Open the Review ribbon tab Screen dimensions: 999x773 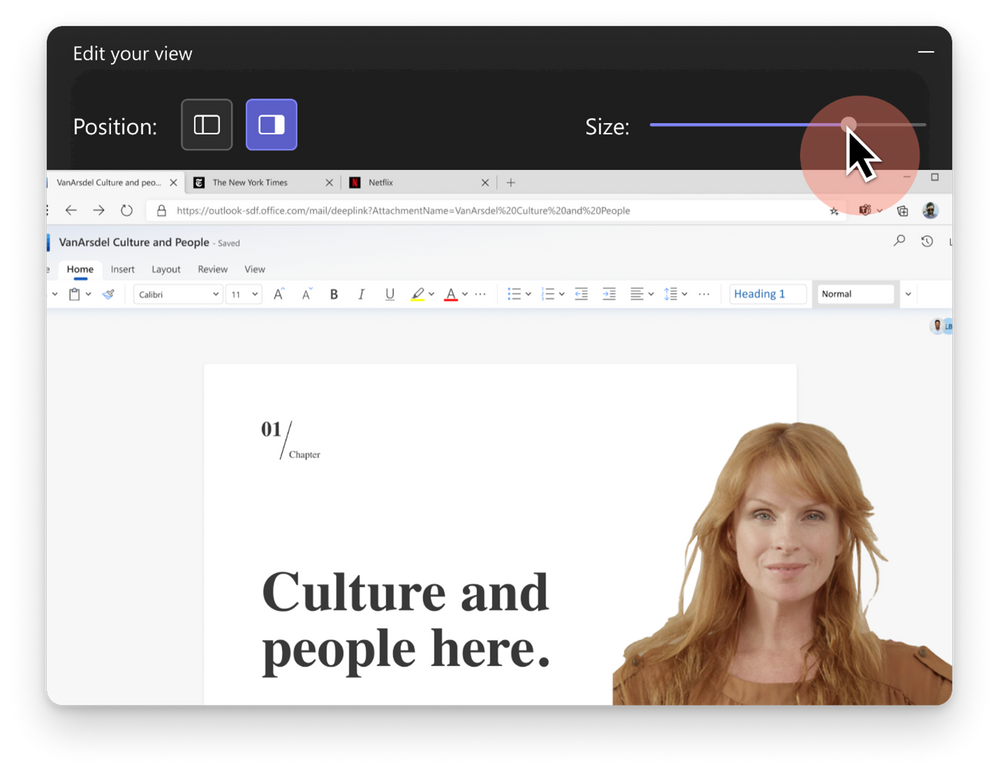click(x=212, y=270)
